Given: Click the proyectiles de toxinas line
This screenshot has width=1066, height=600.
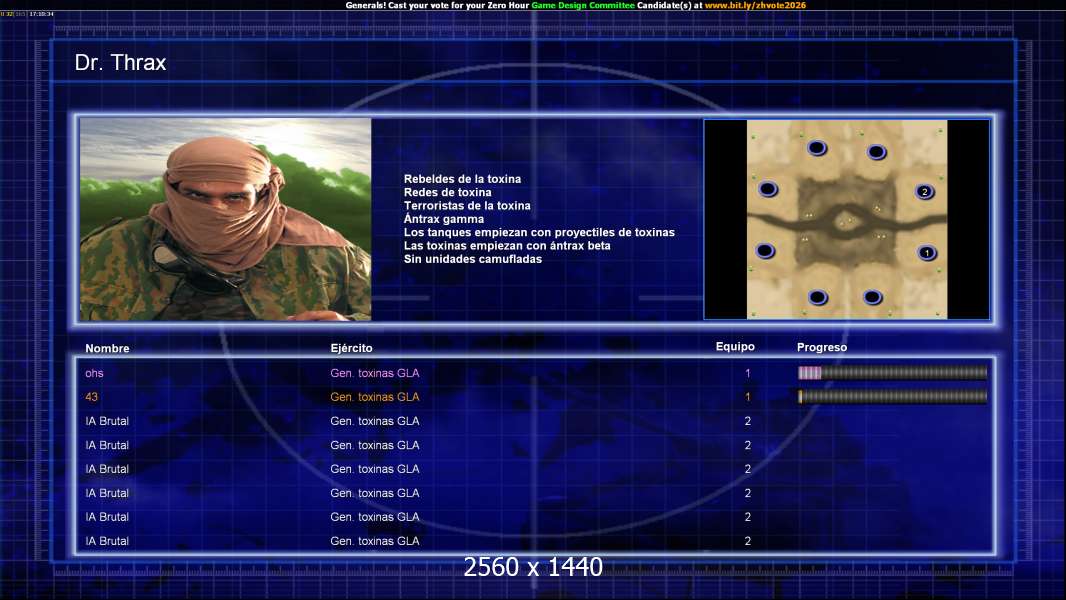Looking at the screenshot, I should click(x=539, y=232).
